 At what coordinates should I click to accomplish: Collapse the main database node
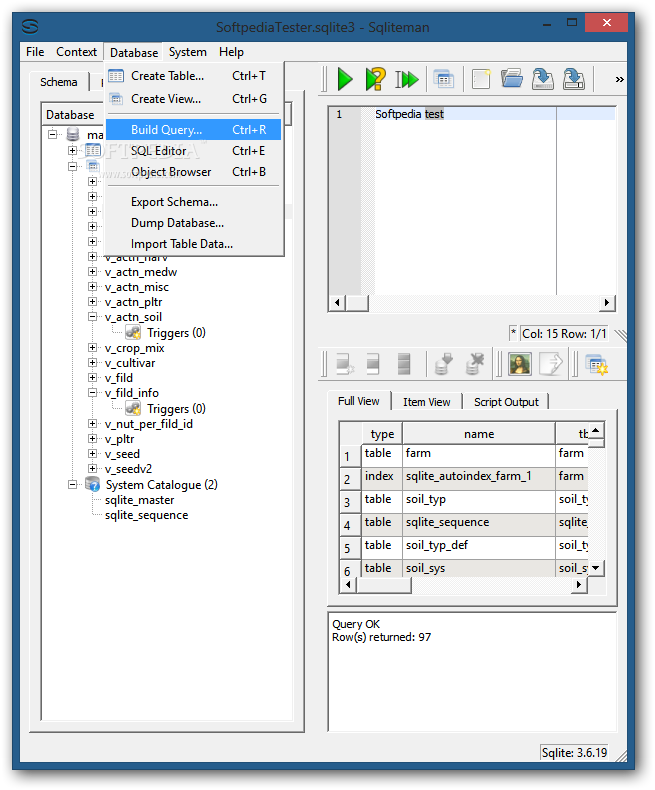(x=52, y=135)
